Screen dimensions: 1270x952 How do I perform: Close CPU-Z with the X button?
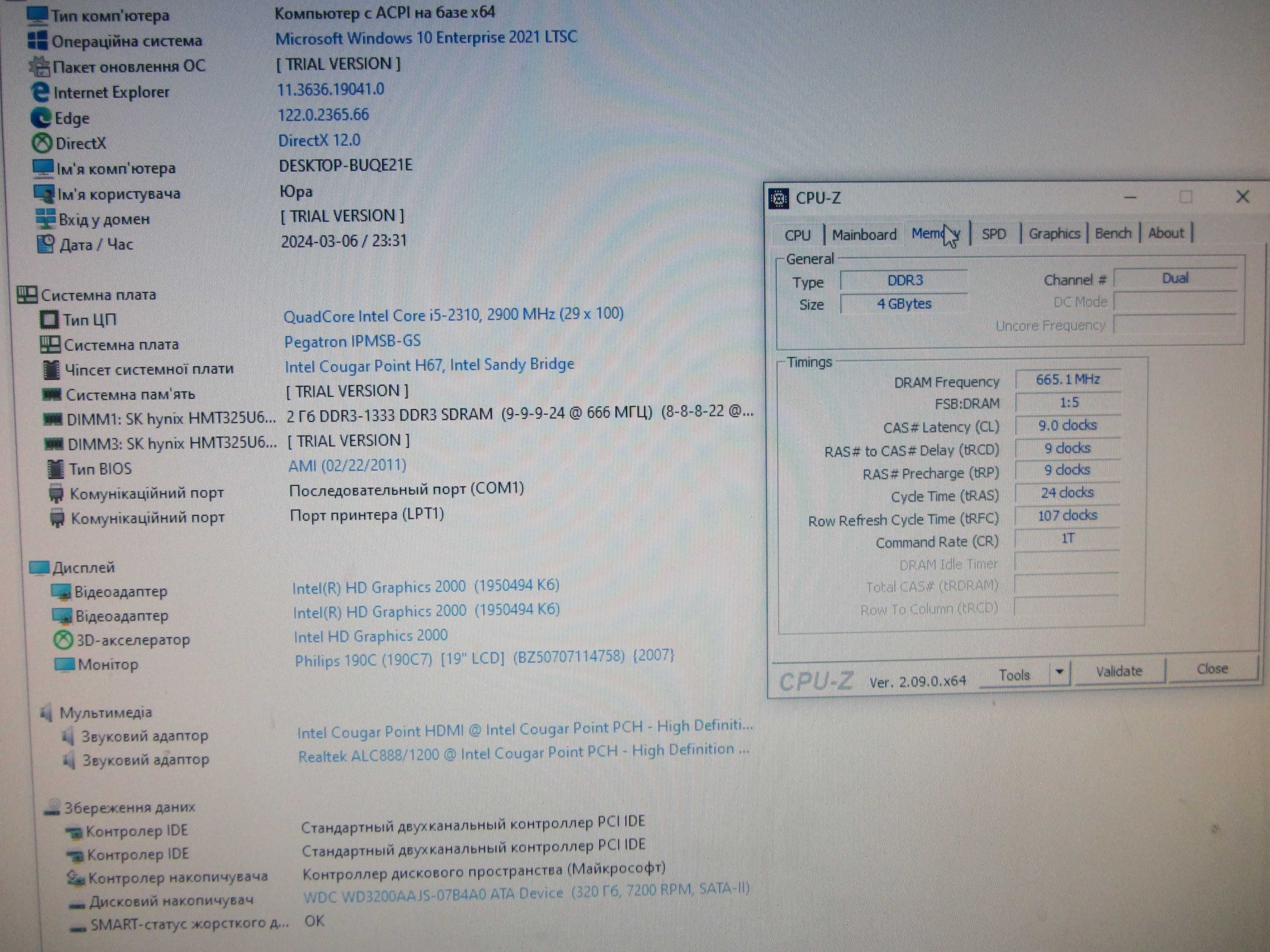click(x=1242, y=197)
